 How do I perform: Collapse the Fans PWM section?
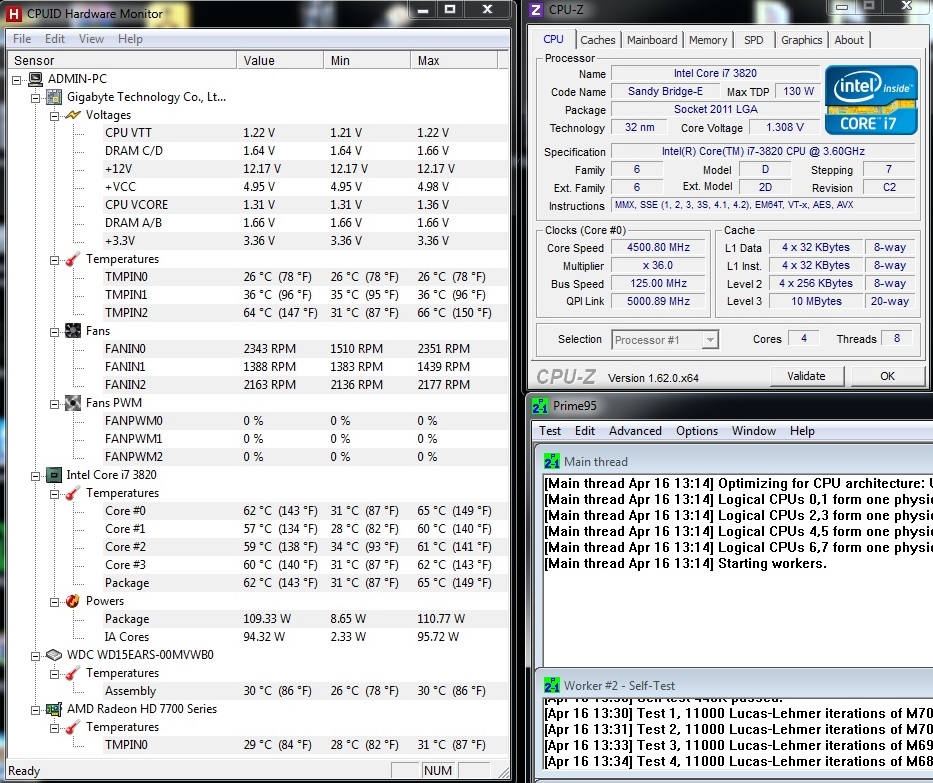(x=55, y=403)
